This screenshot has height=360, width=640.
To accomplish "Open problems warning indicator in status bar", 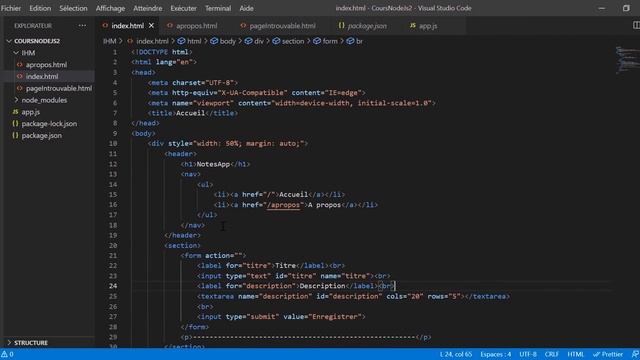I will pos(7,354).
